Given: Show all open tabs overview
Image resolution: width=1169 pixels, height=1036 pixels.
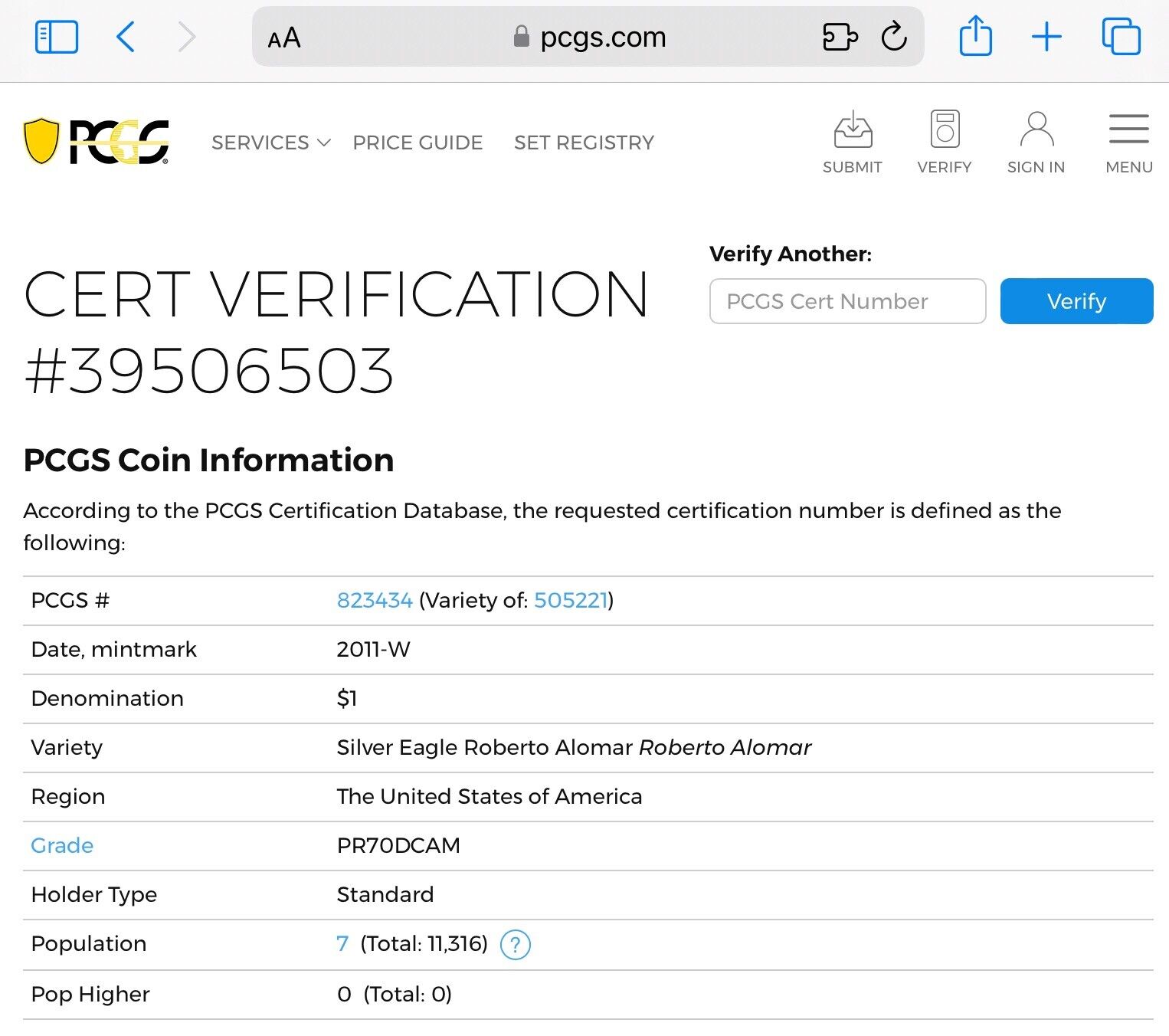Looking at the screenshot, I should point(1121,36).
